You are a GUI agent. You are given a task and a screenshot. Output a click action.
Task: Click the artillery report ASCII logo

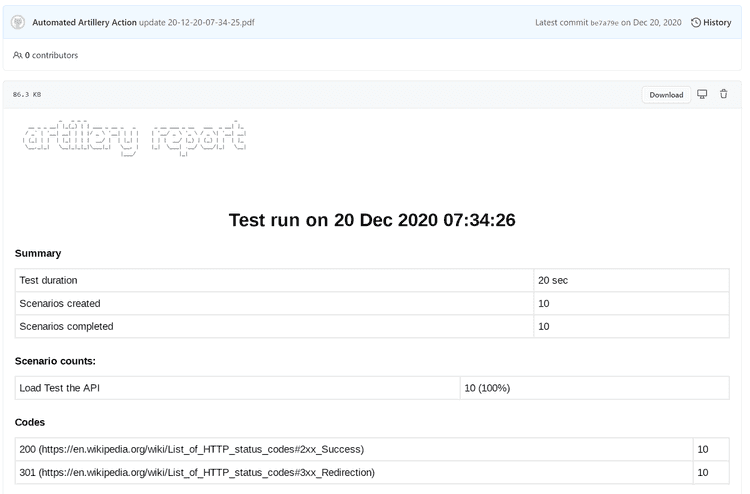tap(134, 139)
